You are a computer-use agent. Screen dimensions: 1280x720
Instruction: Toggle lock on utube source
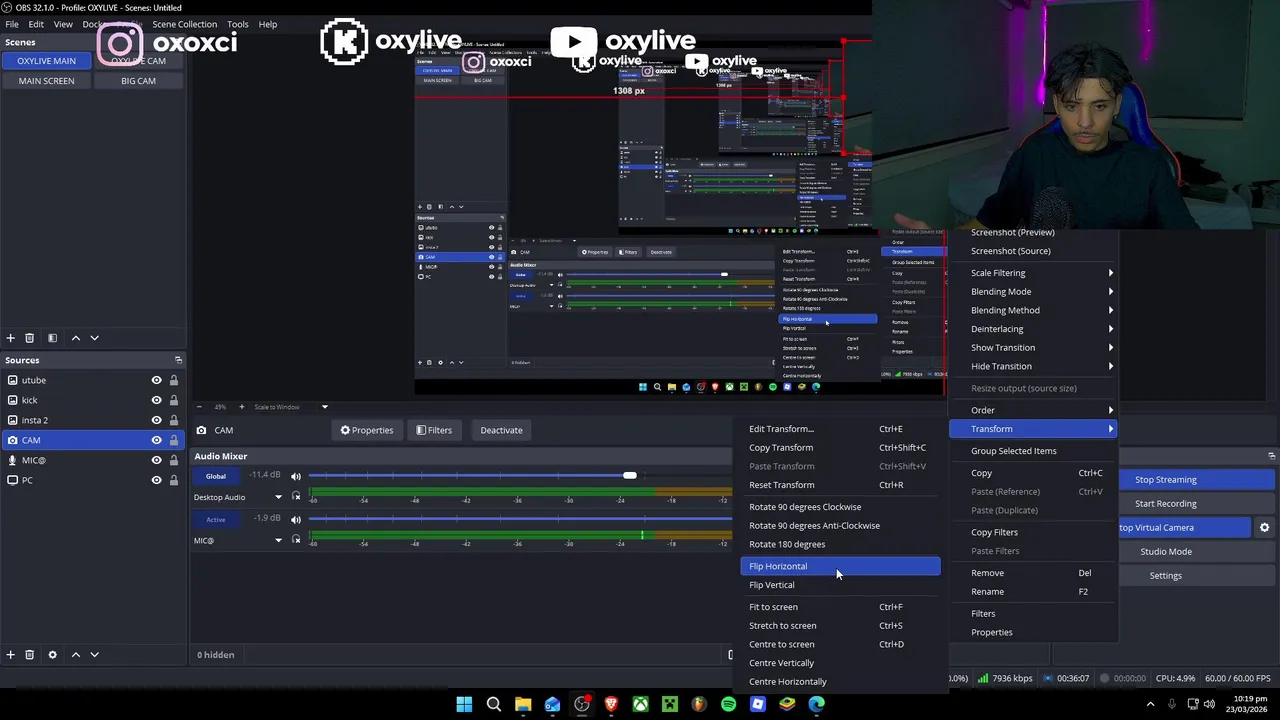174,380
